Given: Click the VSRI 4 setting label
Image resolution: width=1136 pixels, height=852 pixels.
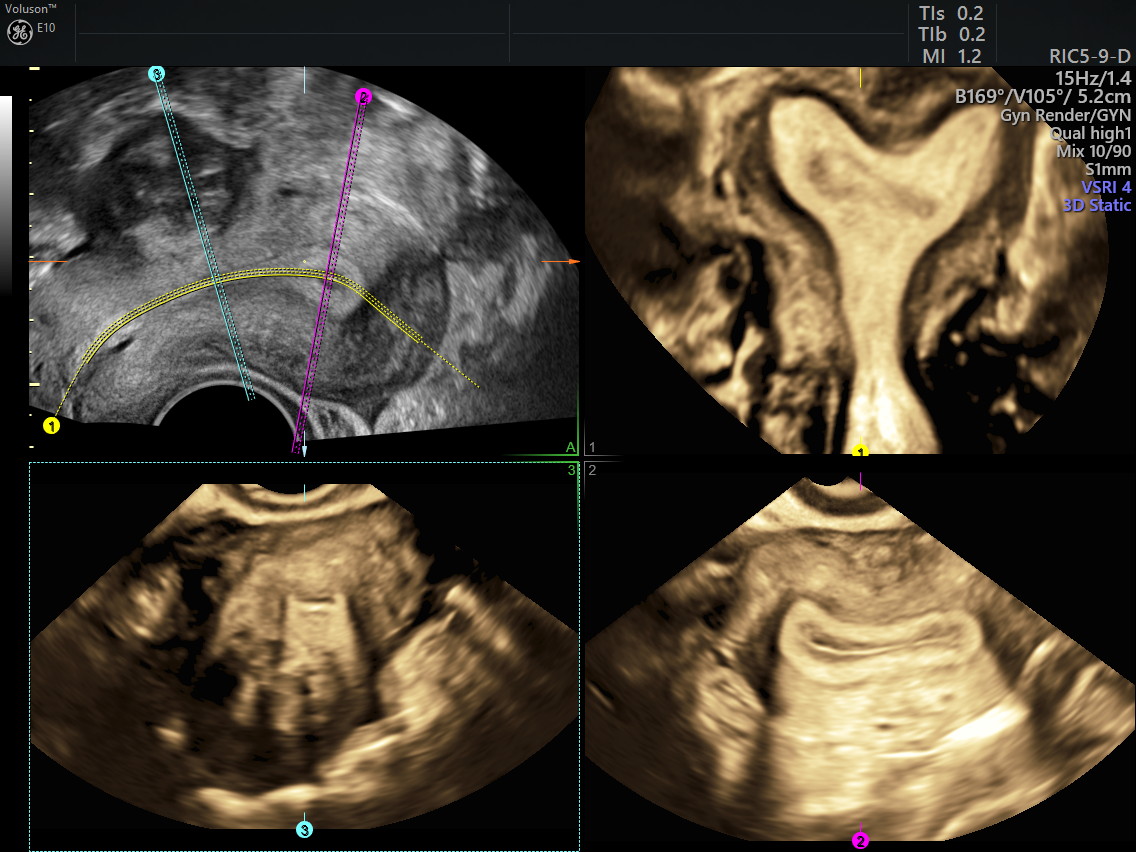Looking at the screenshot, I should pyautogui.click(x=1105, y=187).
